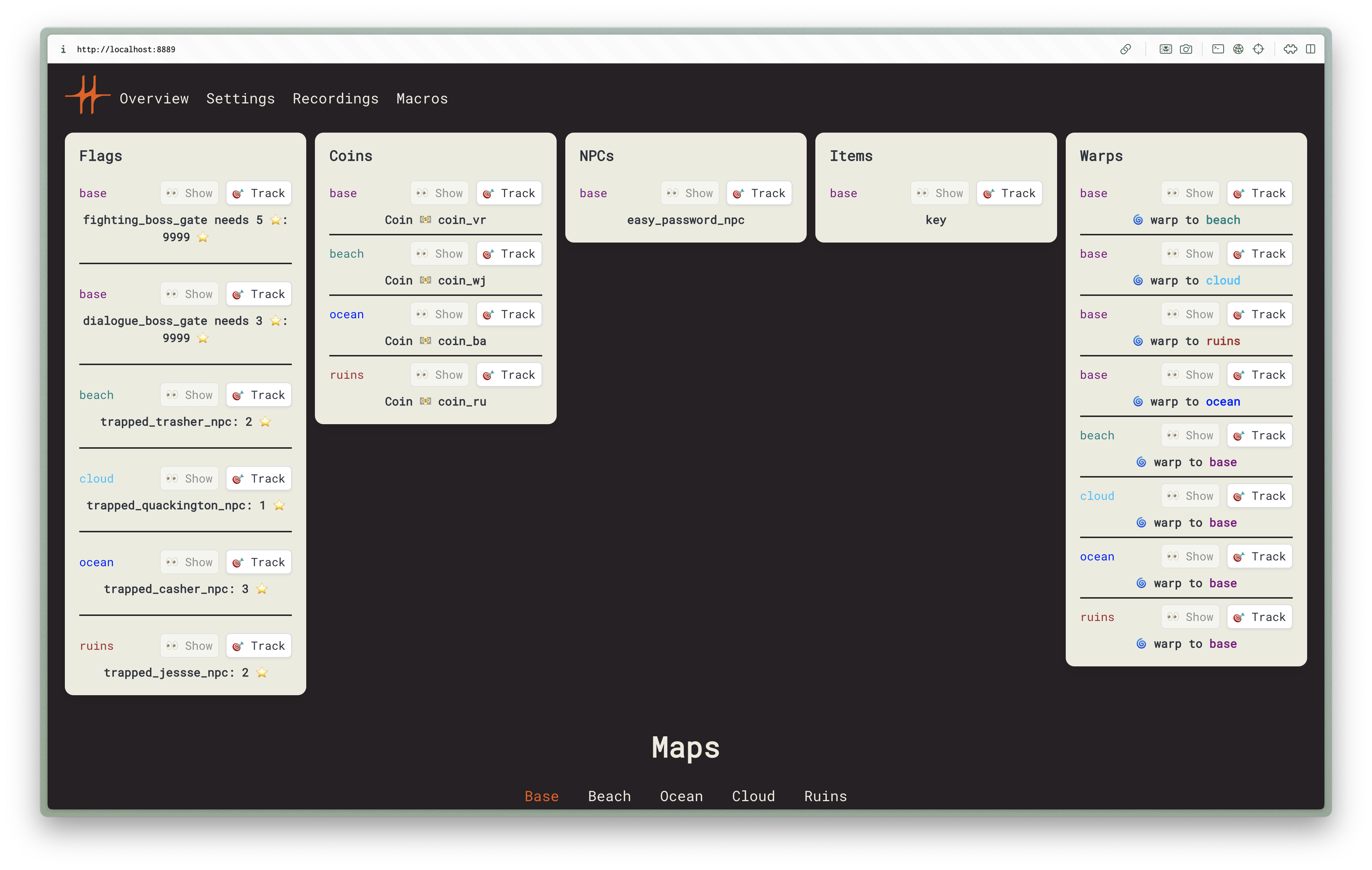This screenshot has height=870, width=1372.
Task: Track the coin_vr coin
Action: tap(509, 193)
